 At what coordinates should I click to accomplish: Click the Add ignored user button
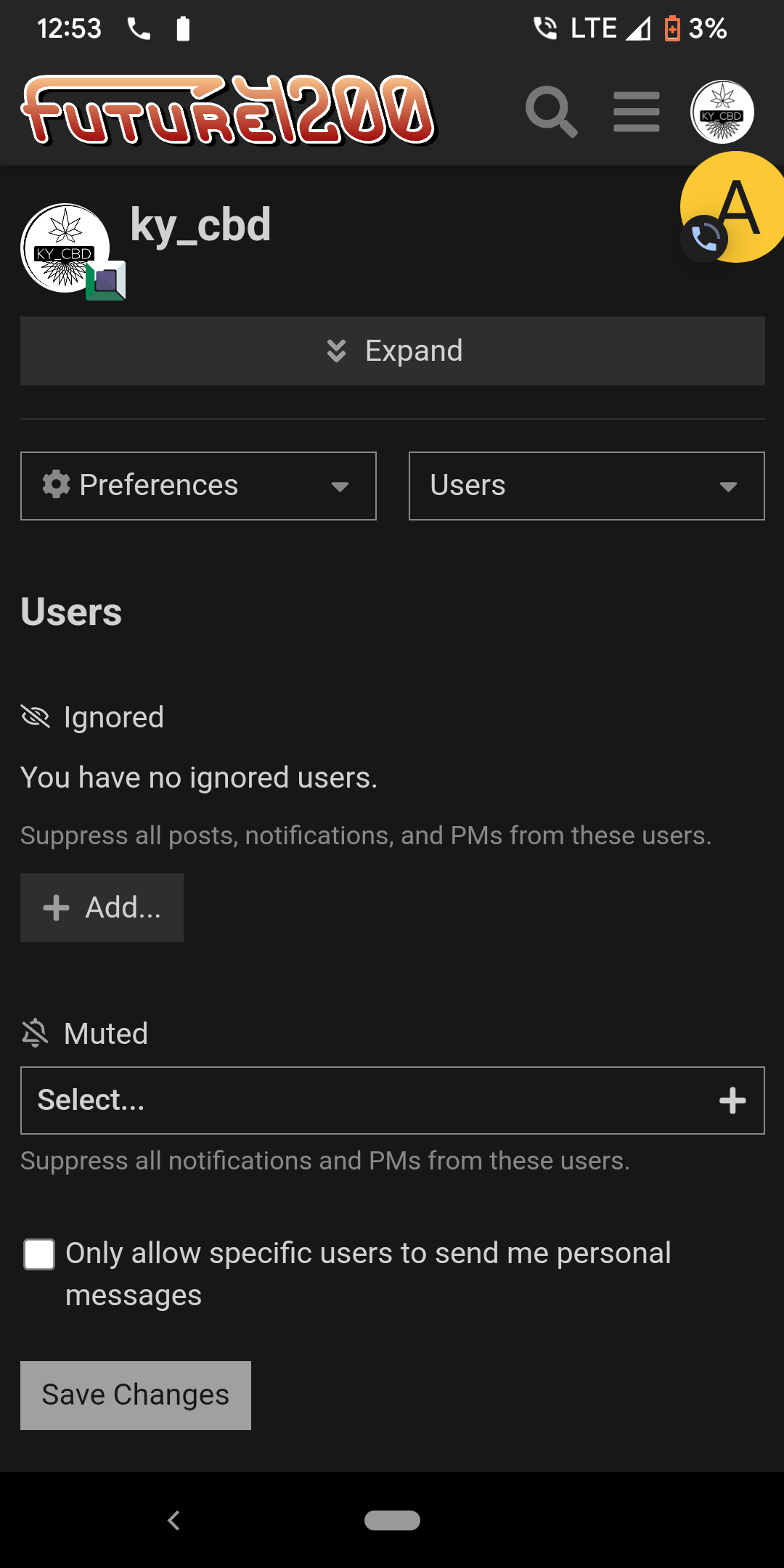point(102,907)
